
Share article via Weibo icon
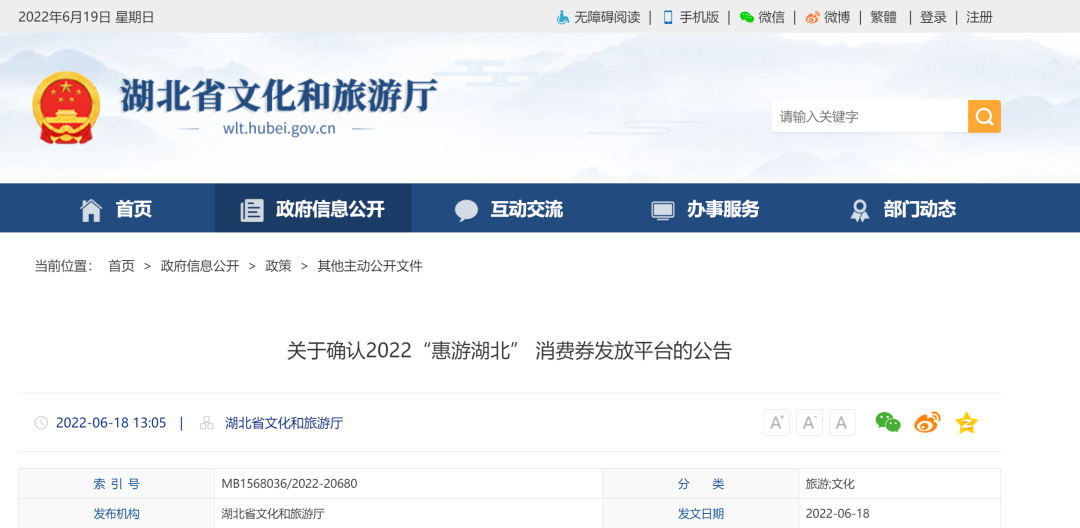coord(927,423)
